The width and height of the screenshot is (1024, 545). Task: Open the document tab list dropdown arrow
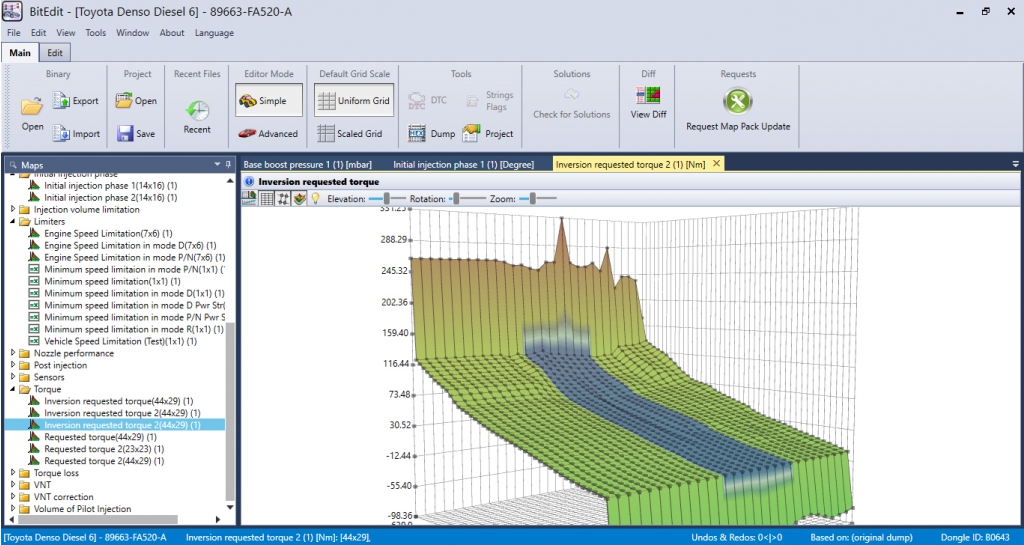coord(1015,164)
